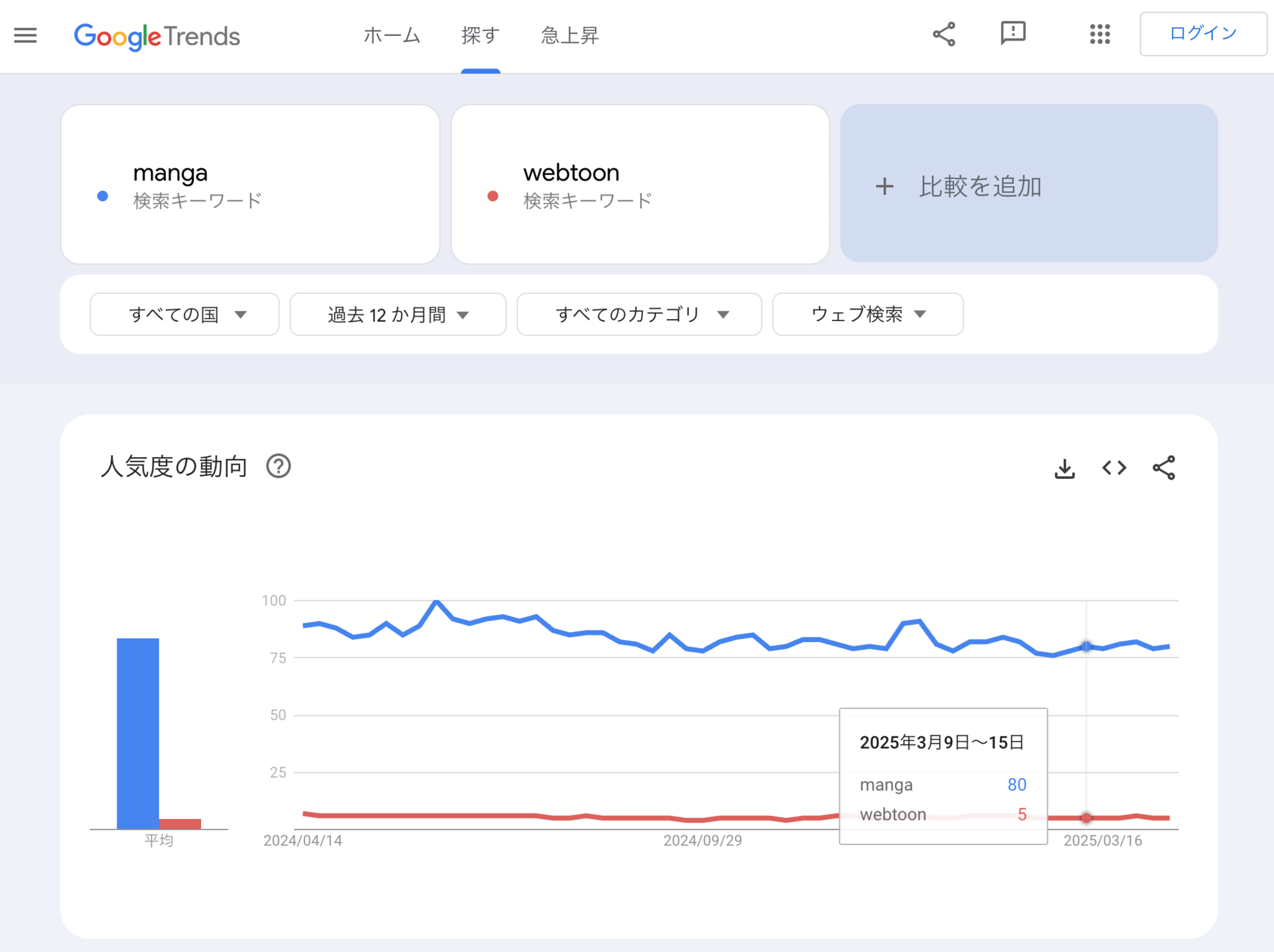Image resolution: width=1274 pixels, height=952 pixels.
Task: Click the red webtoon average bar
Action: tap(180, 823)
